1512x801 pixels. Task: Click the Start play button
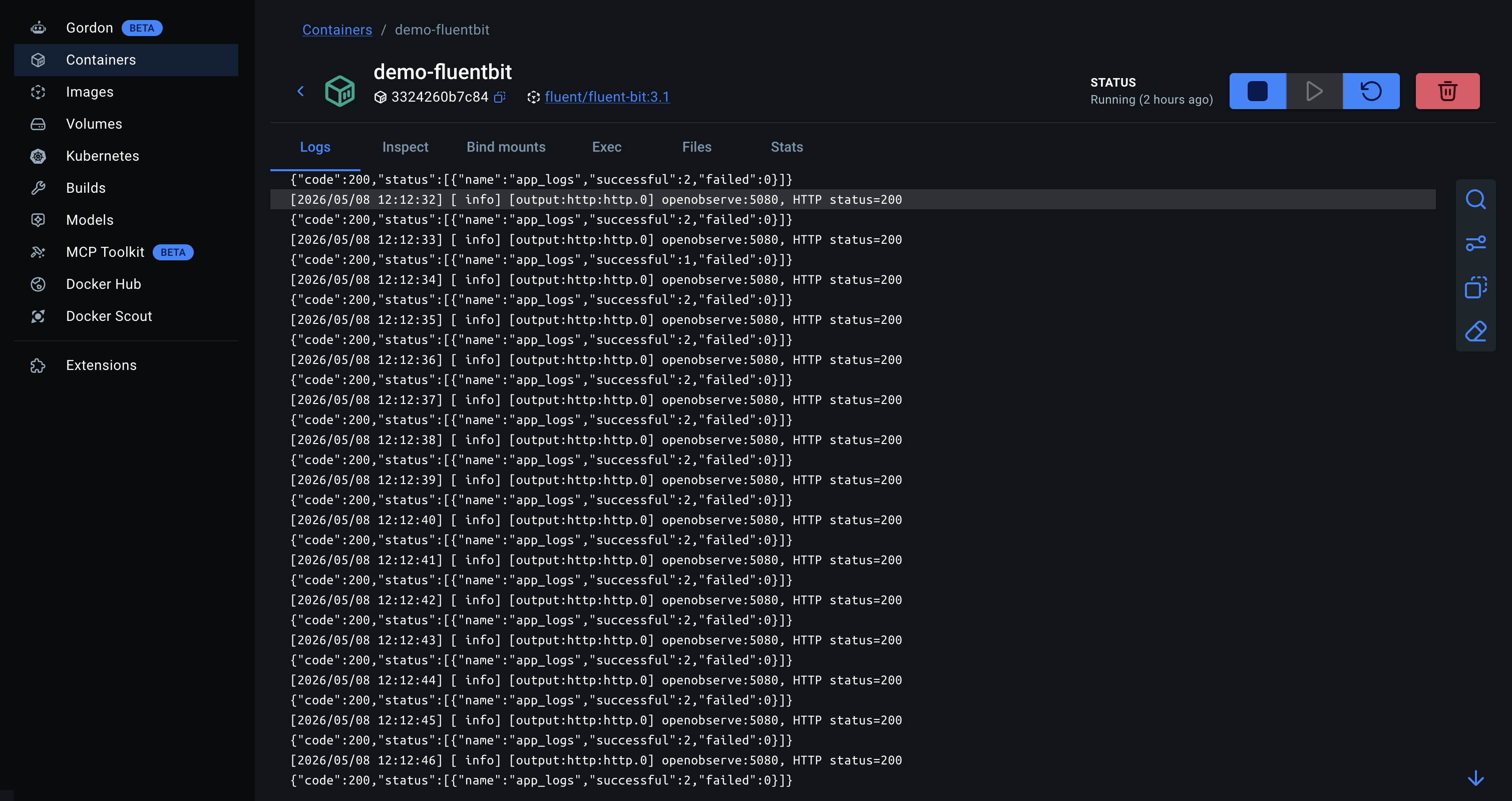1314,91
